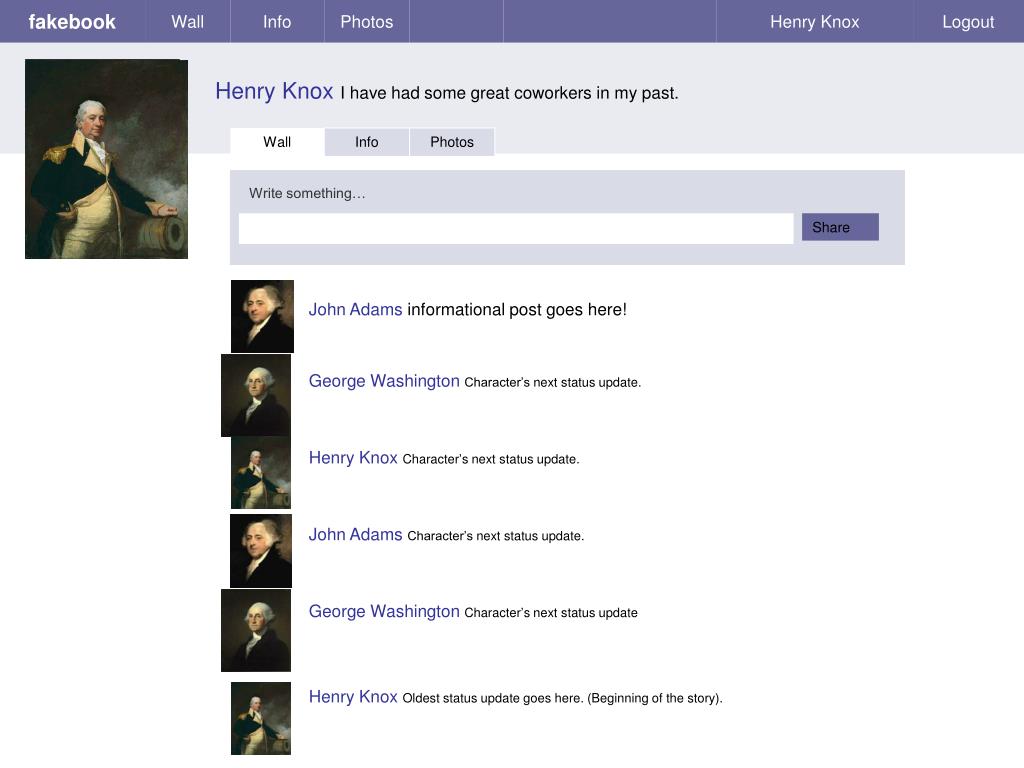
Task: Click George Washington name on 'Character's next status update.' post
Action: 384,381
